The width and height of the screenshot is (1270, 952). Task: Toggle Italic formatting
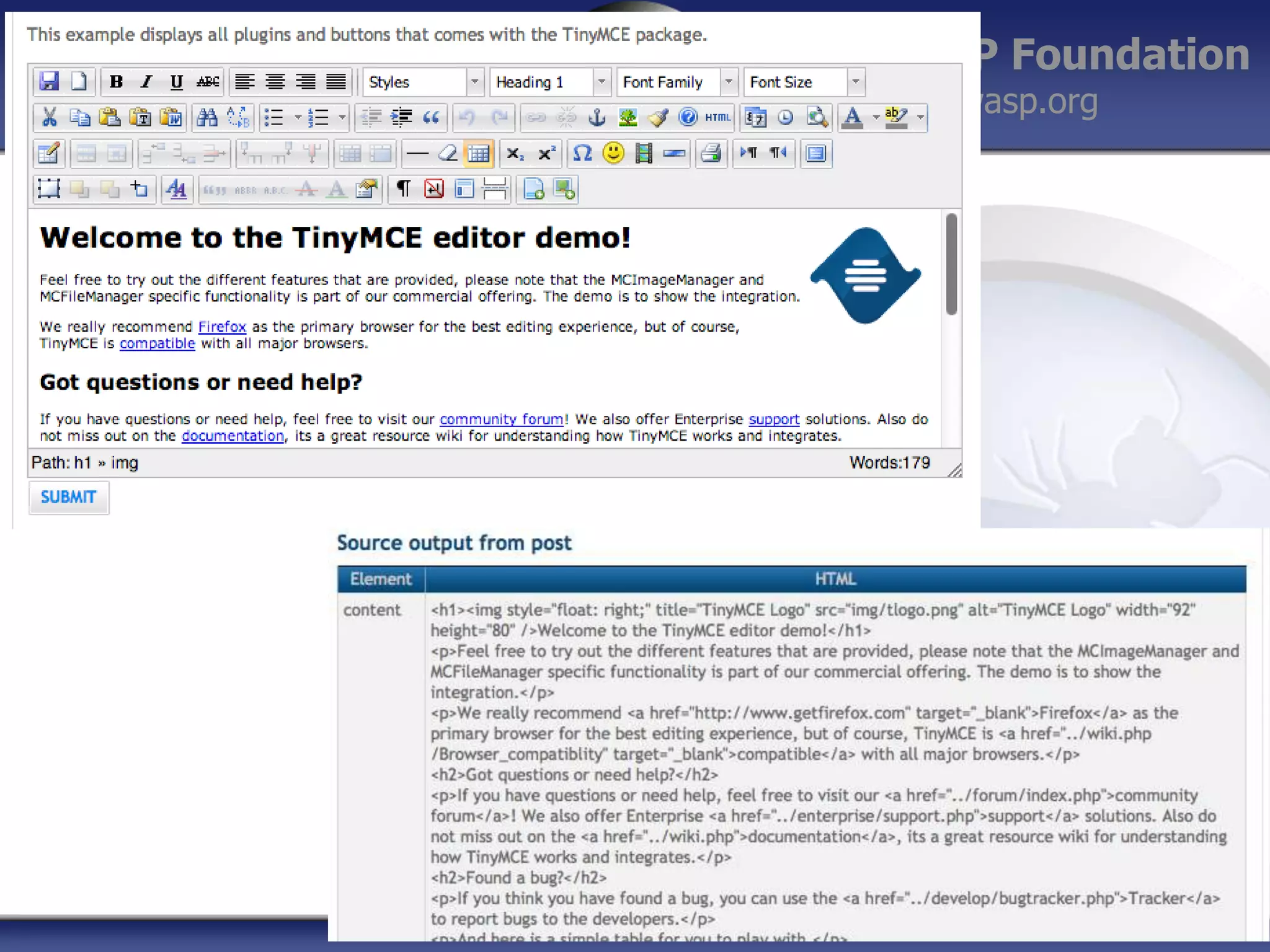(x=146, y=82)
